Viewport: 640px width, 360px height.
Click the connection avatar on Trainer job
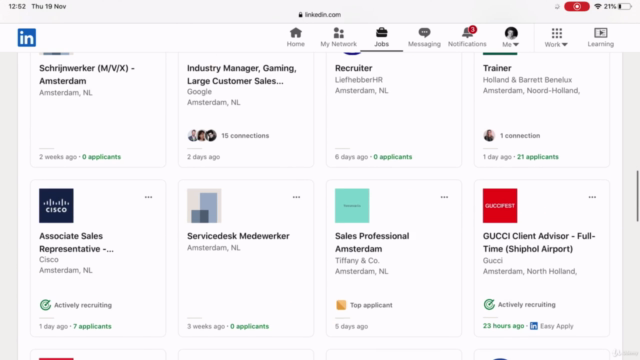click(x=489, y=136)
